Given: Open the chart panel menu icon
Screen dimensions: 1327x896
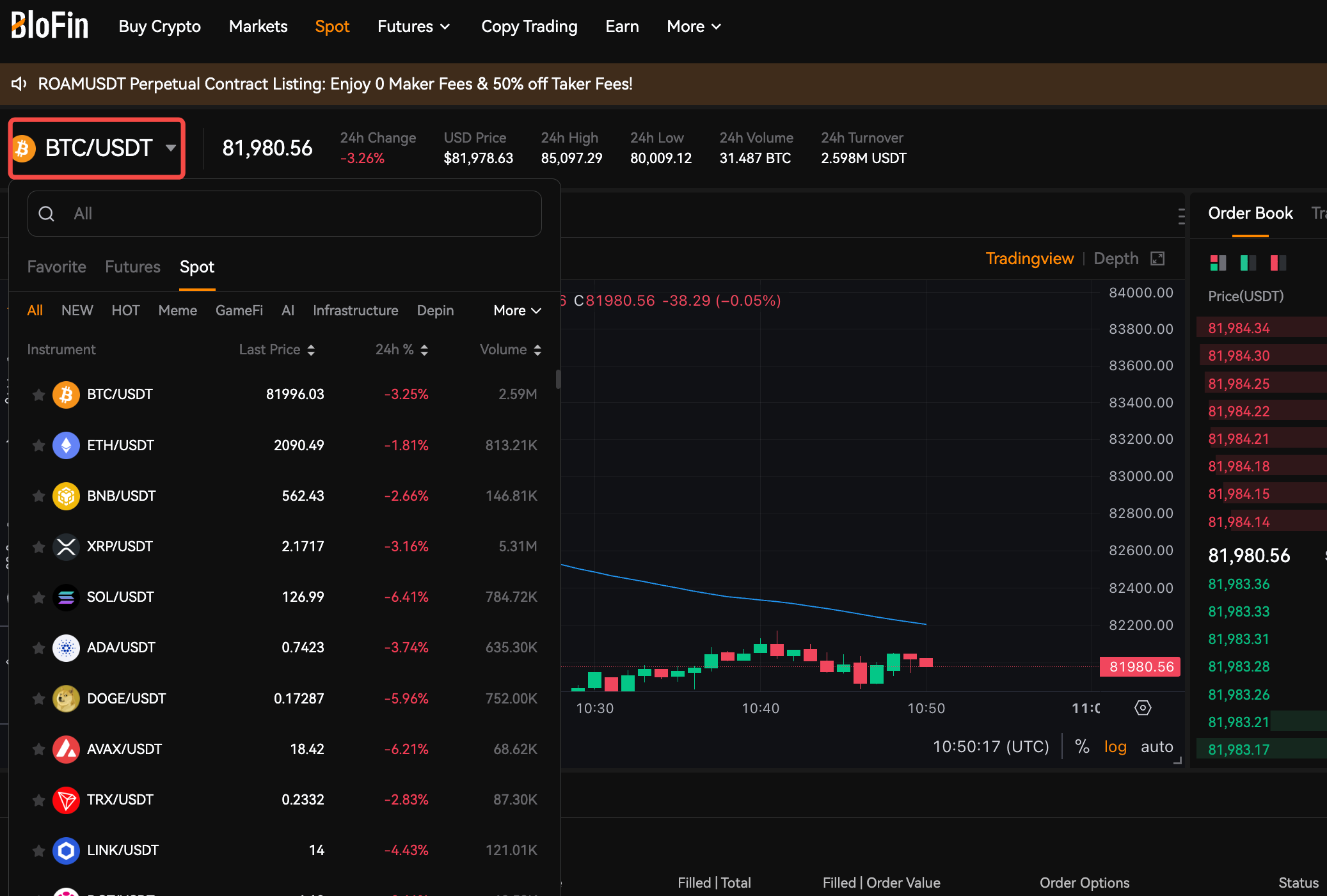Looking at the screenshot, I should (1181, 216).
